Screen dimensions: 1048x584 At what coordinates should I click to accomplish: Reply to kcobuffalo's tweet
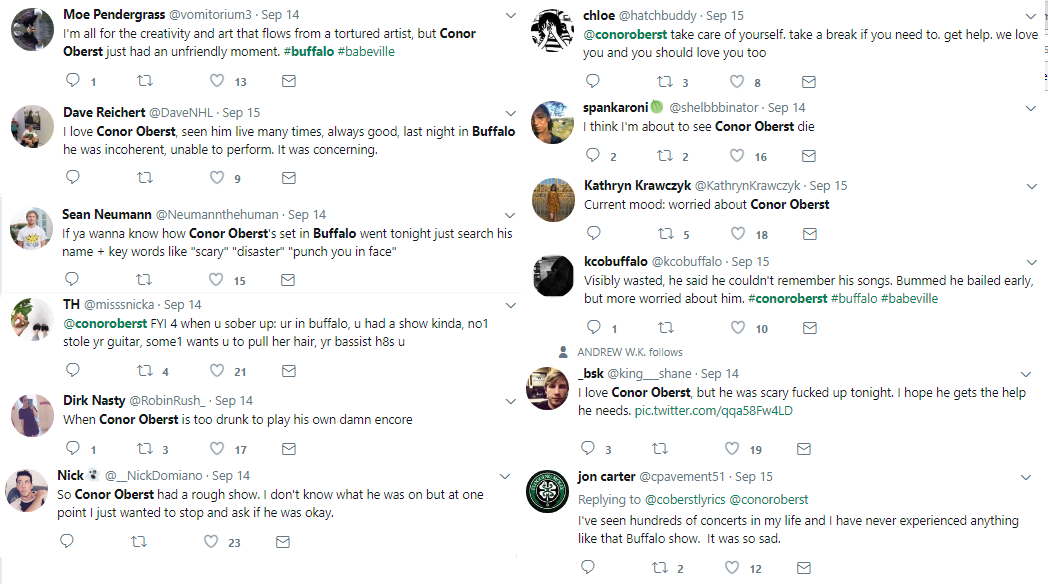click(x=592, y=328)
